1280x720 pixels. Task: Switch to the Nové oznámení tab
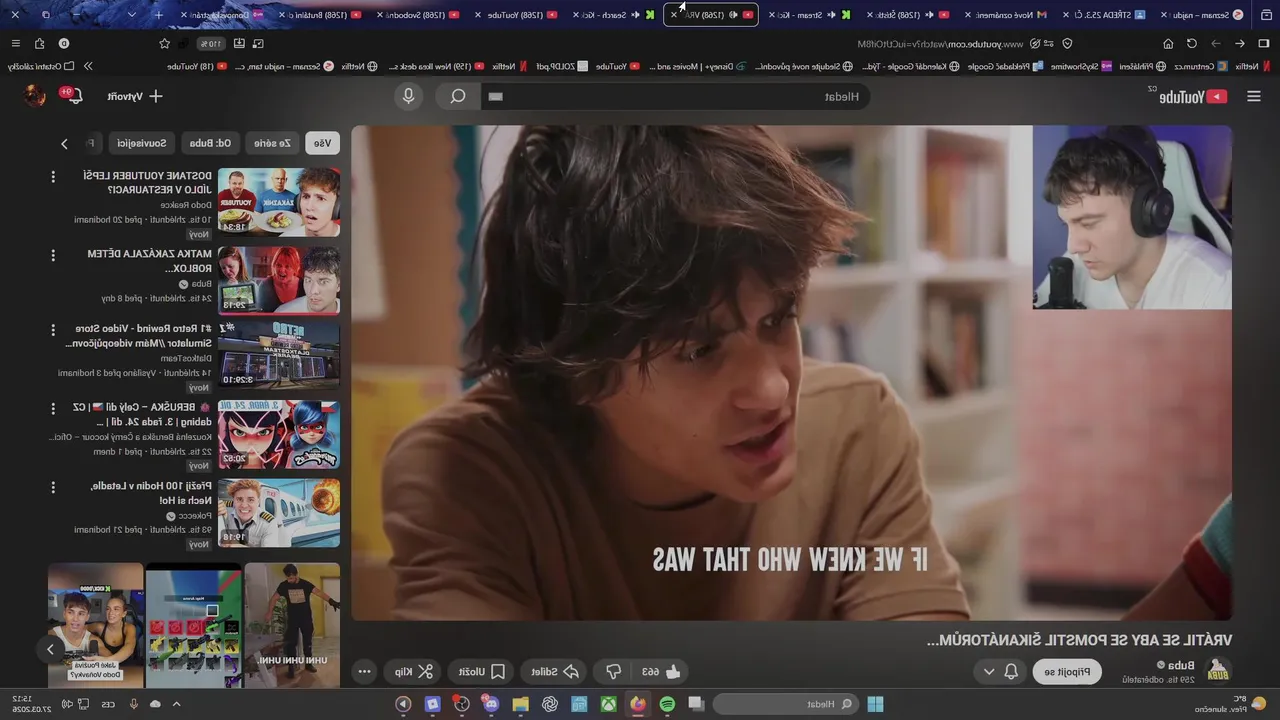tap(1006, 15)
